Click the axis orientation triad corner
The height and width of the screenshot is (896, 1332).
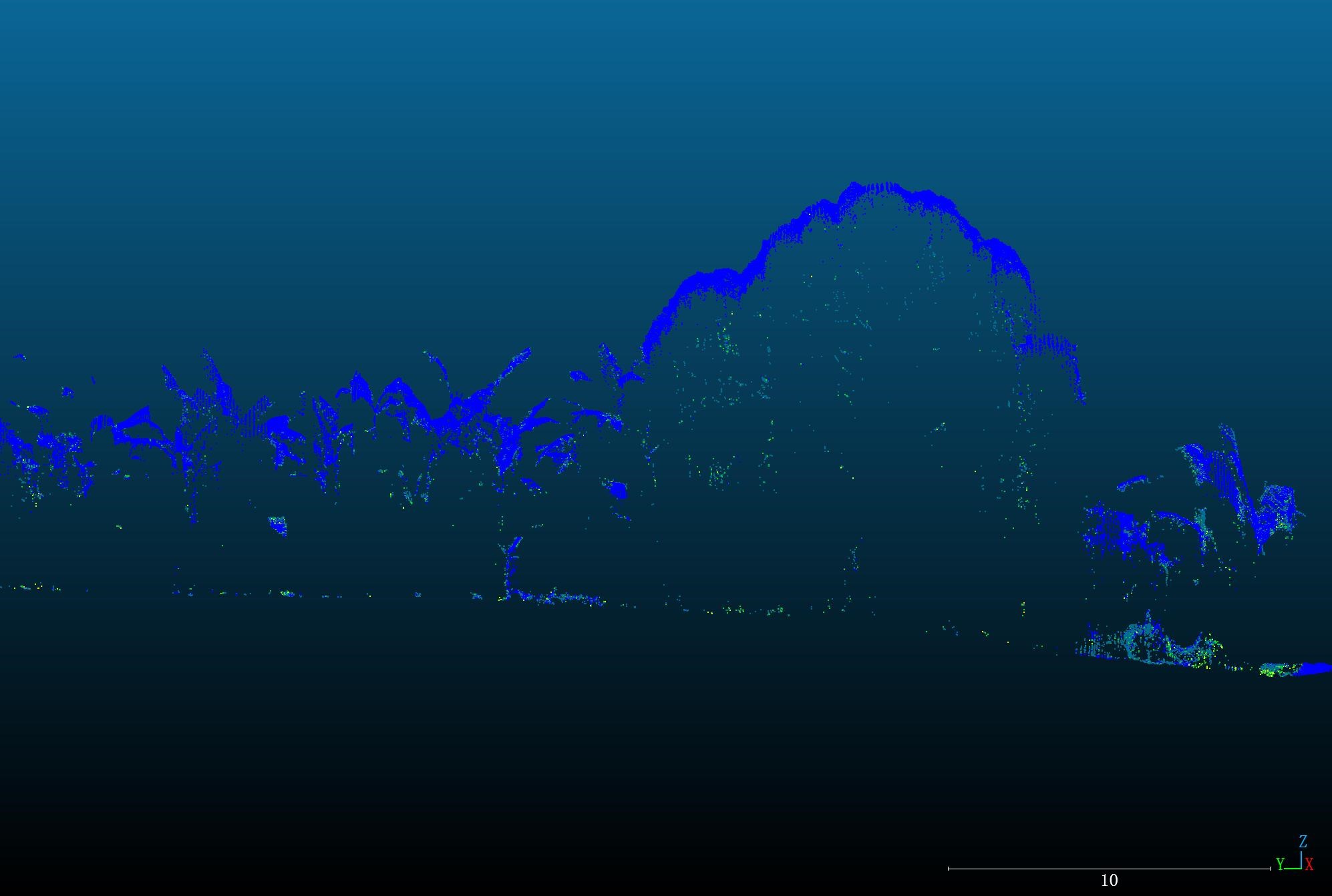1300,867
